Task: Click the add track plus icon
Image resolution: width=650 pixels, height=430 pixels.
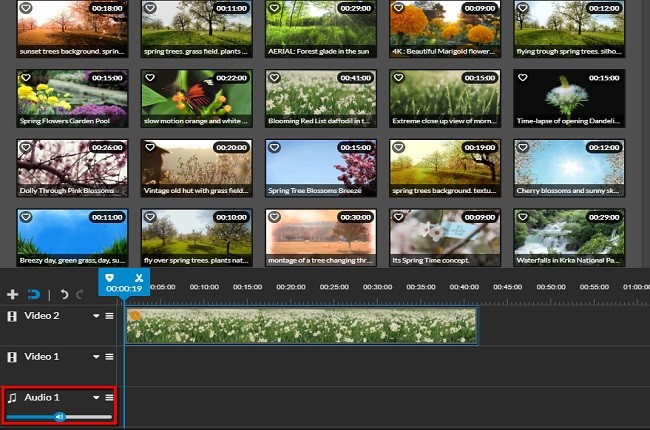Action: [x=12, y=295]
